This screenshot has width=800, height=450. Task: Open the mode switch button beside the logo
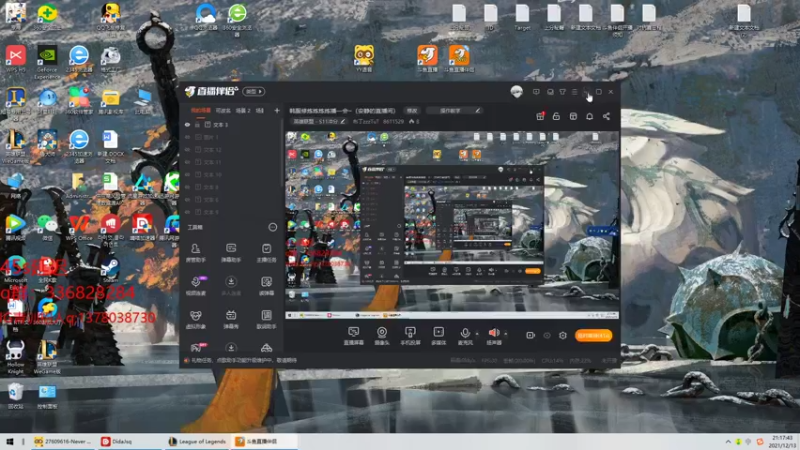pos(254,91)
